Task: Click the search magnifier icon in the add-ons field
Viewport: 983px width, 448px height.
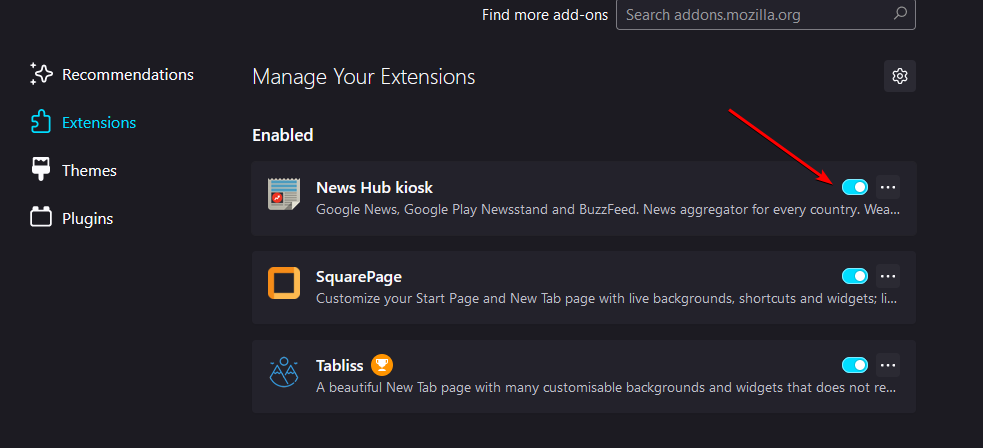Action: coord(900,13)
